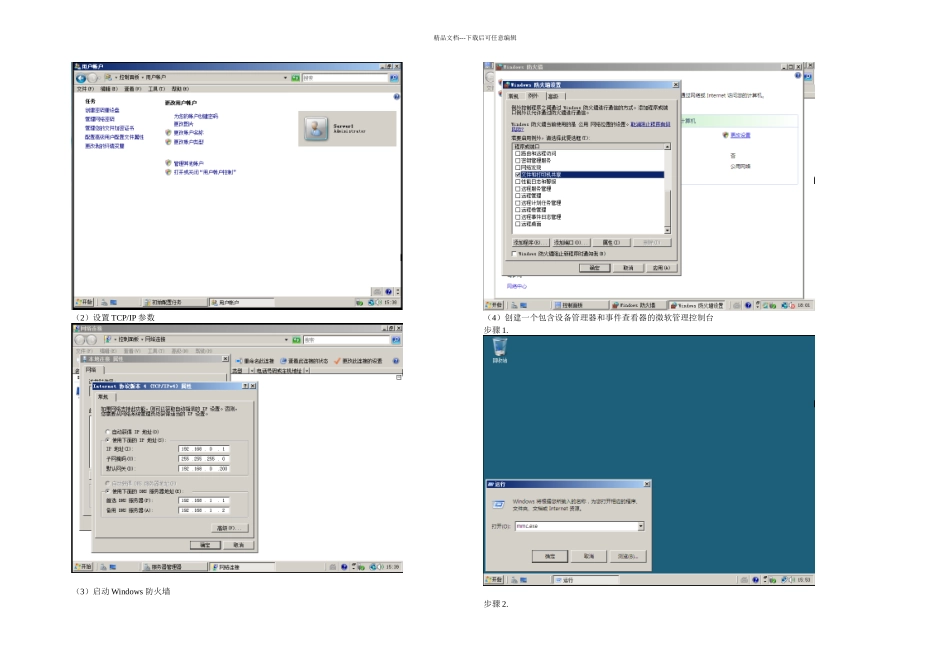
Task: Click help question button in TCP/IPv4 dialog title
Action: [245, 386]
